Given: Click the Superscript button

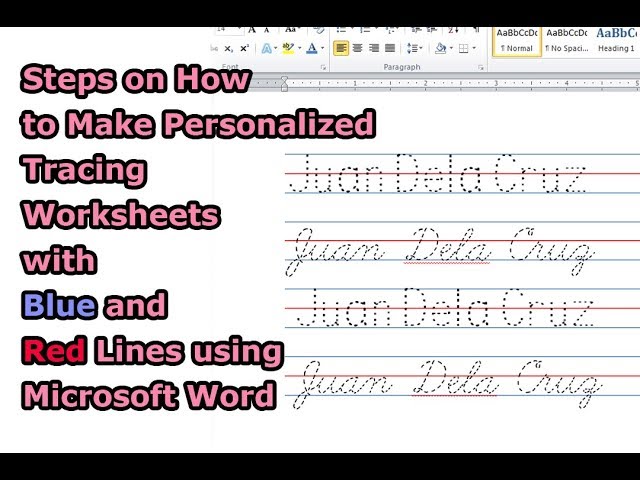Looking at the screenshot, I should pyautogui.click(x=244, y=49).
